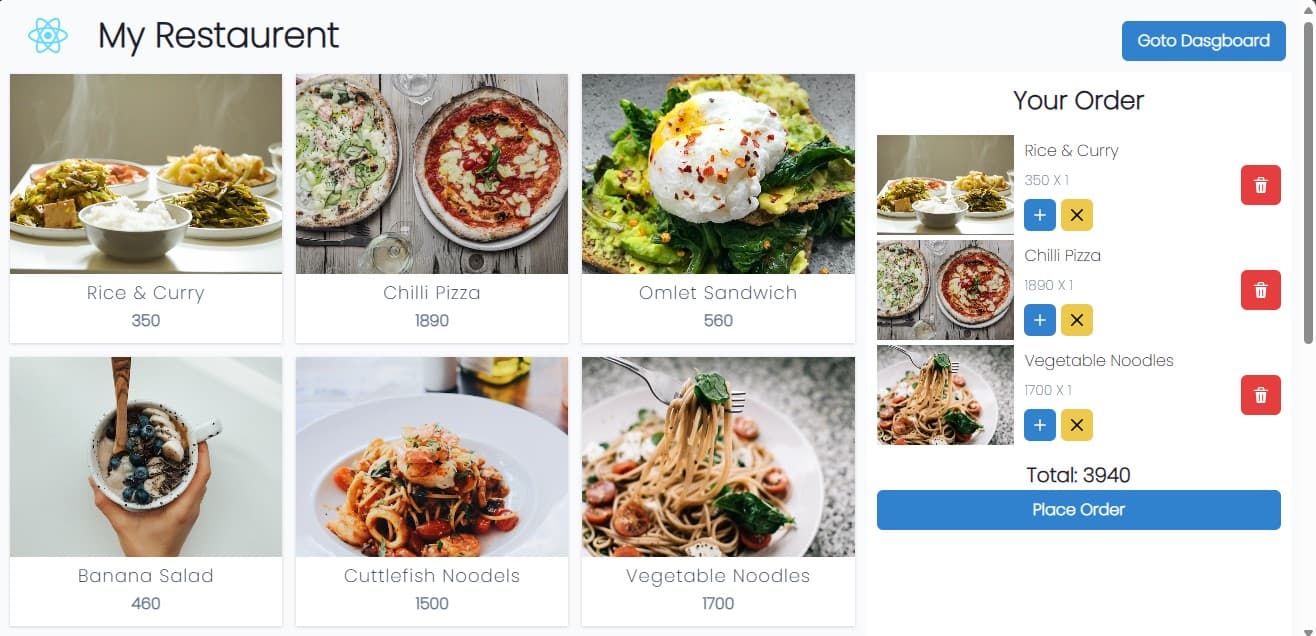Delete Rice & Curry from order
This screenshot has height=636, width=1316.
pos(1260,185)
